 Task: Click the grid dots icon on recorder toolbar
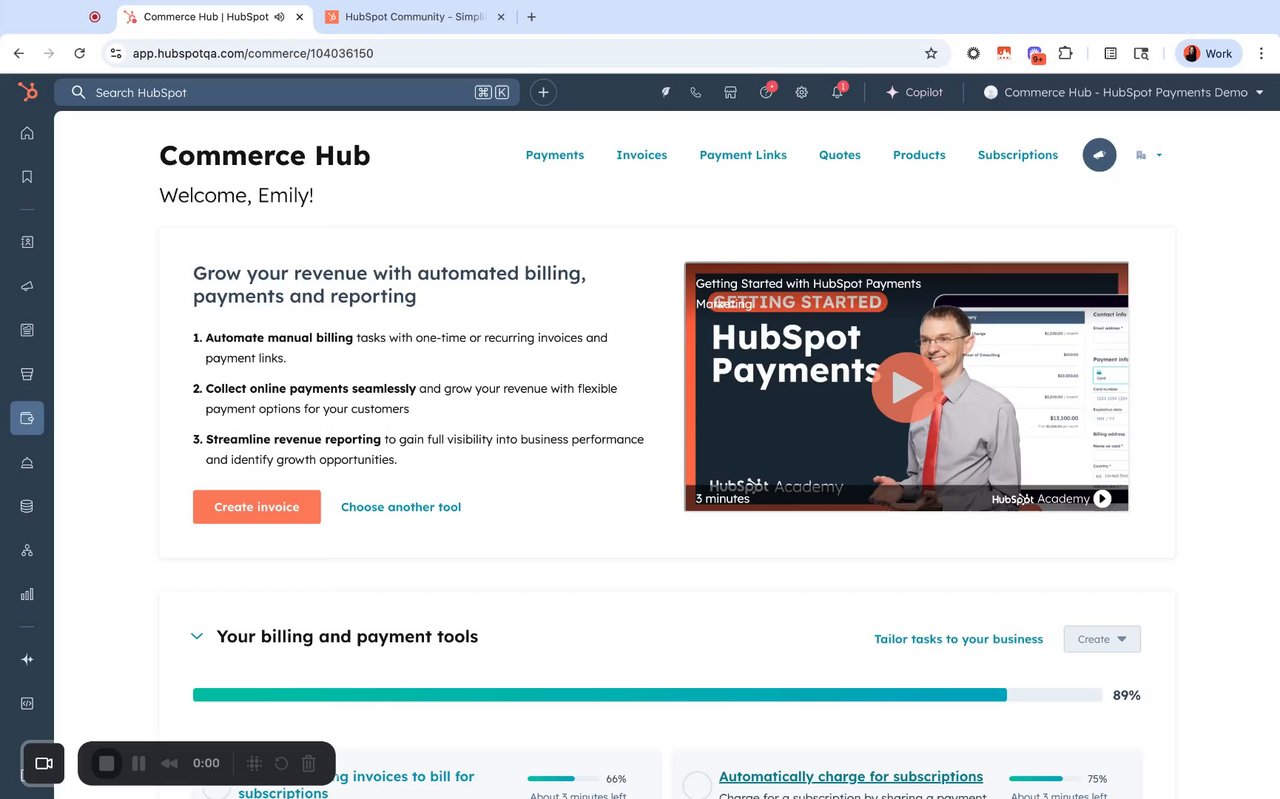point(254,763)
